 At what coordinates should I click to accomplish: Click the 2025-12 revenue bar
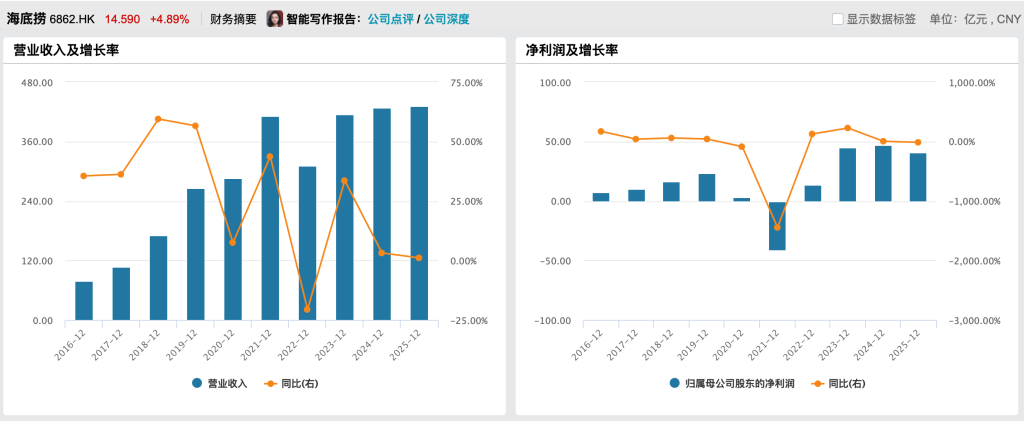419,214
